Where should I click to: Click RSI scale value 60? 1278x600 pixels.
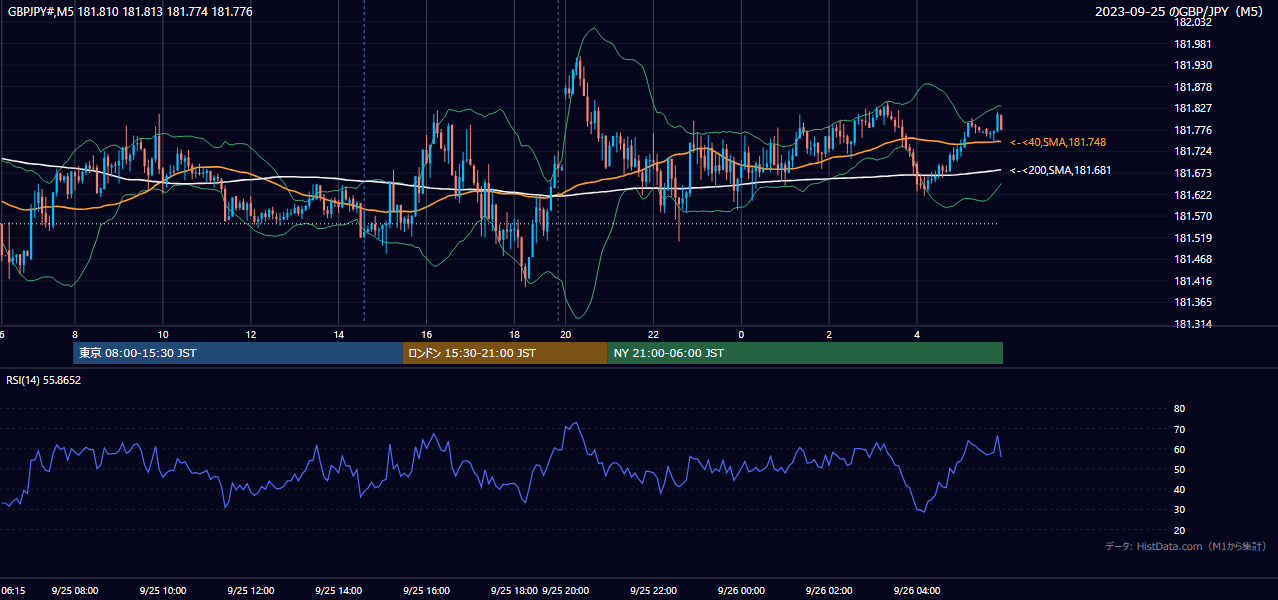coord(1179,449)
